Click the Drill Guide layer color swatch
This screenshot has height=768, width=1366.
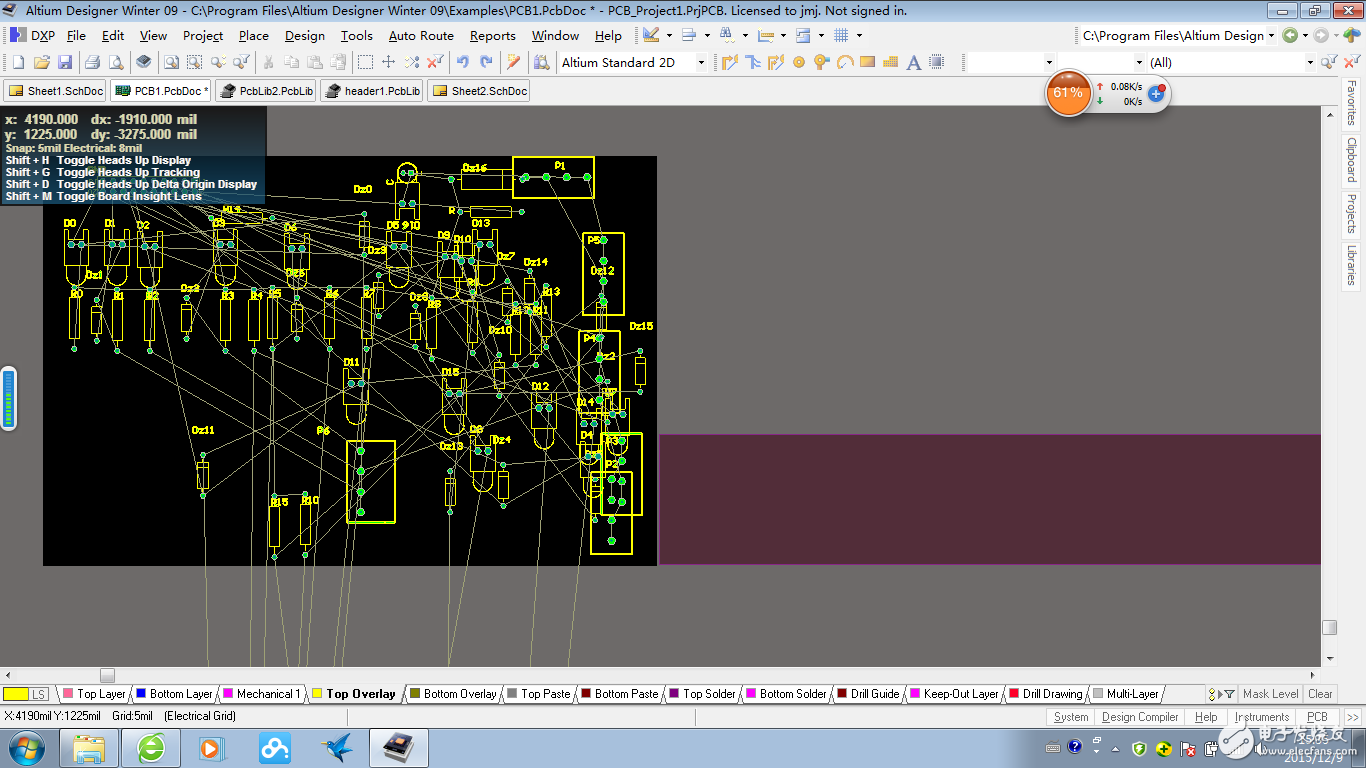[842, 693]
